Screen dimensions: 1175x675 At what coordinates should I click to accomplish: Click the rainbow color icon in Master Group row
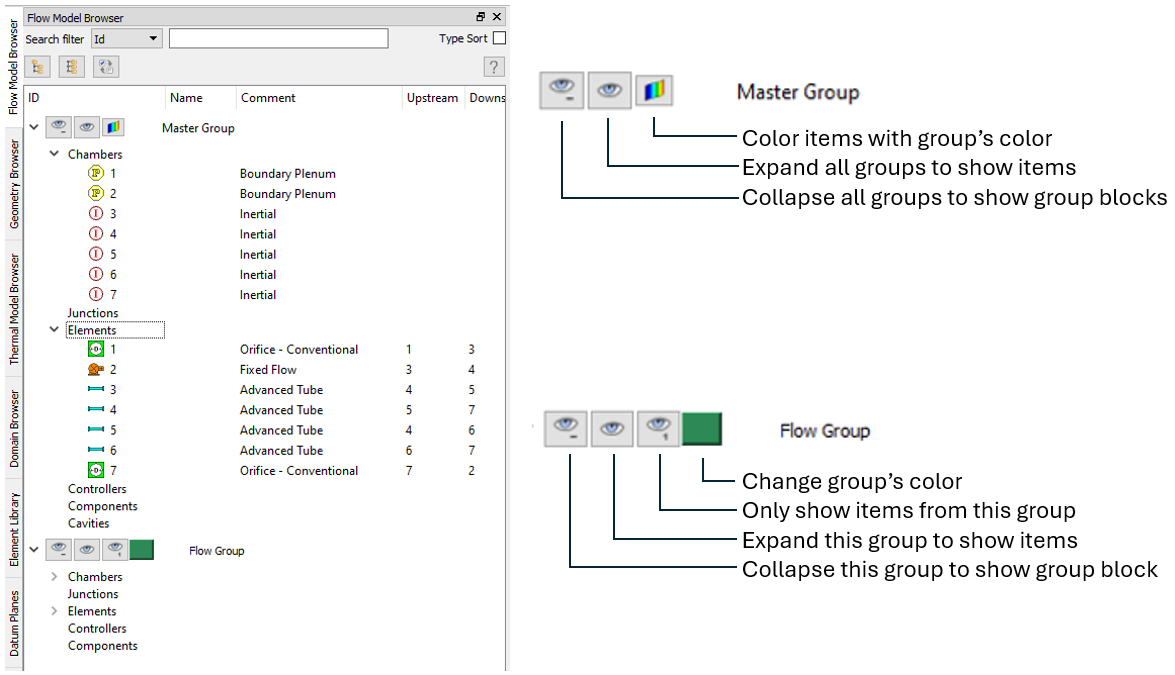coord(113,127)
